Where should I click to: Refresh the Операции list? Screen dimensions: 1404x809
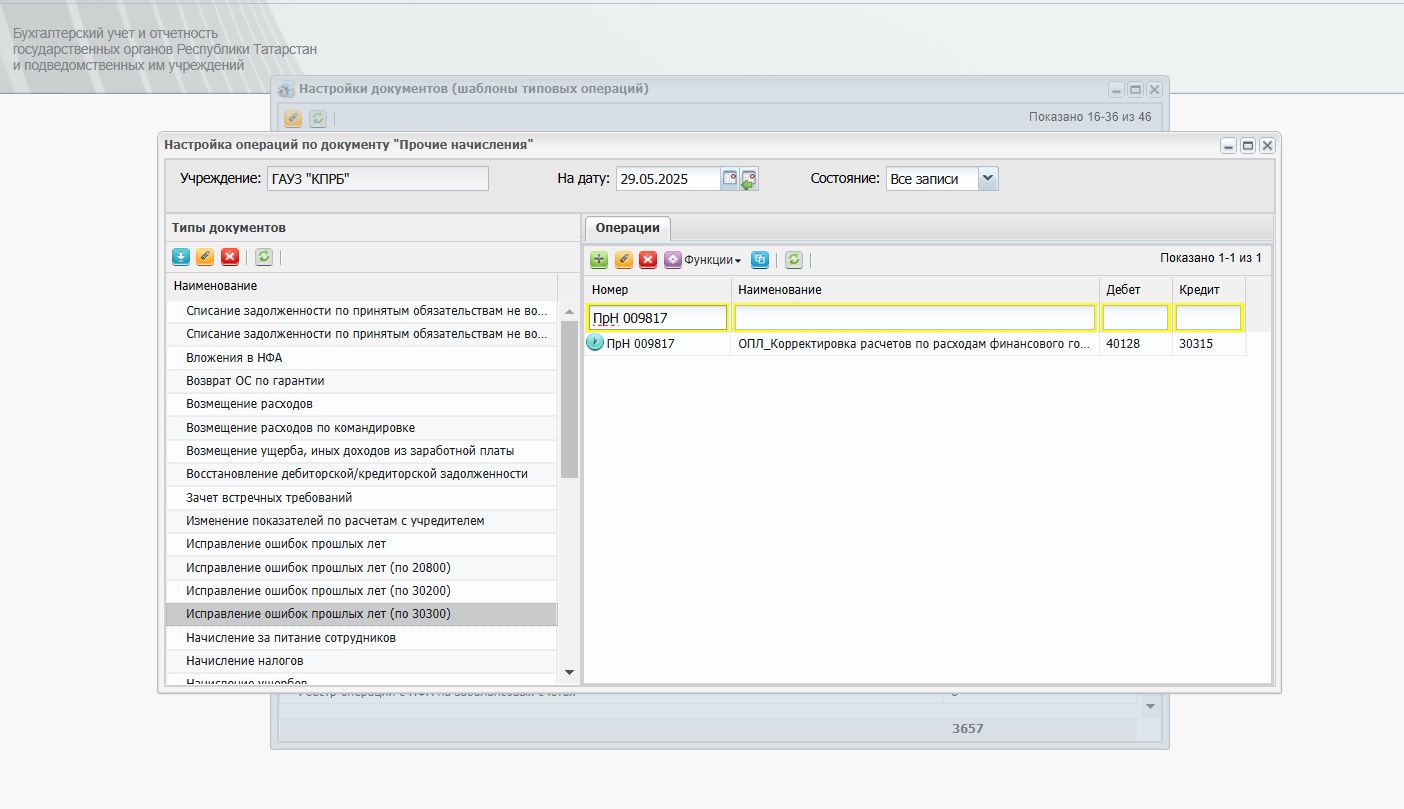coord(793,260)
